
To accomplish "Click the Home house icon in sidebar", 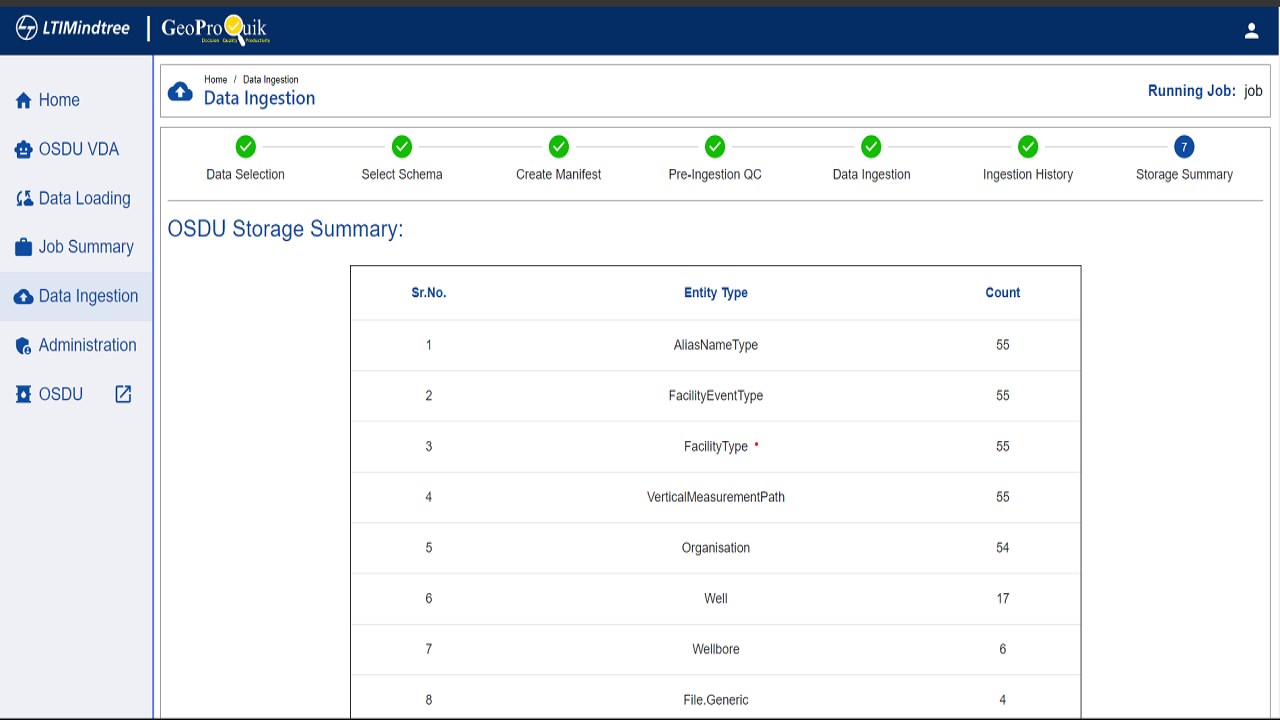I will pos(24,101).
